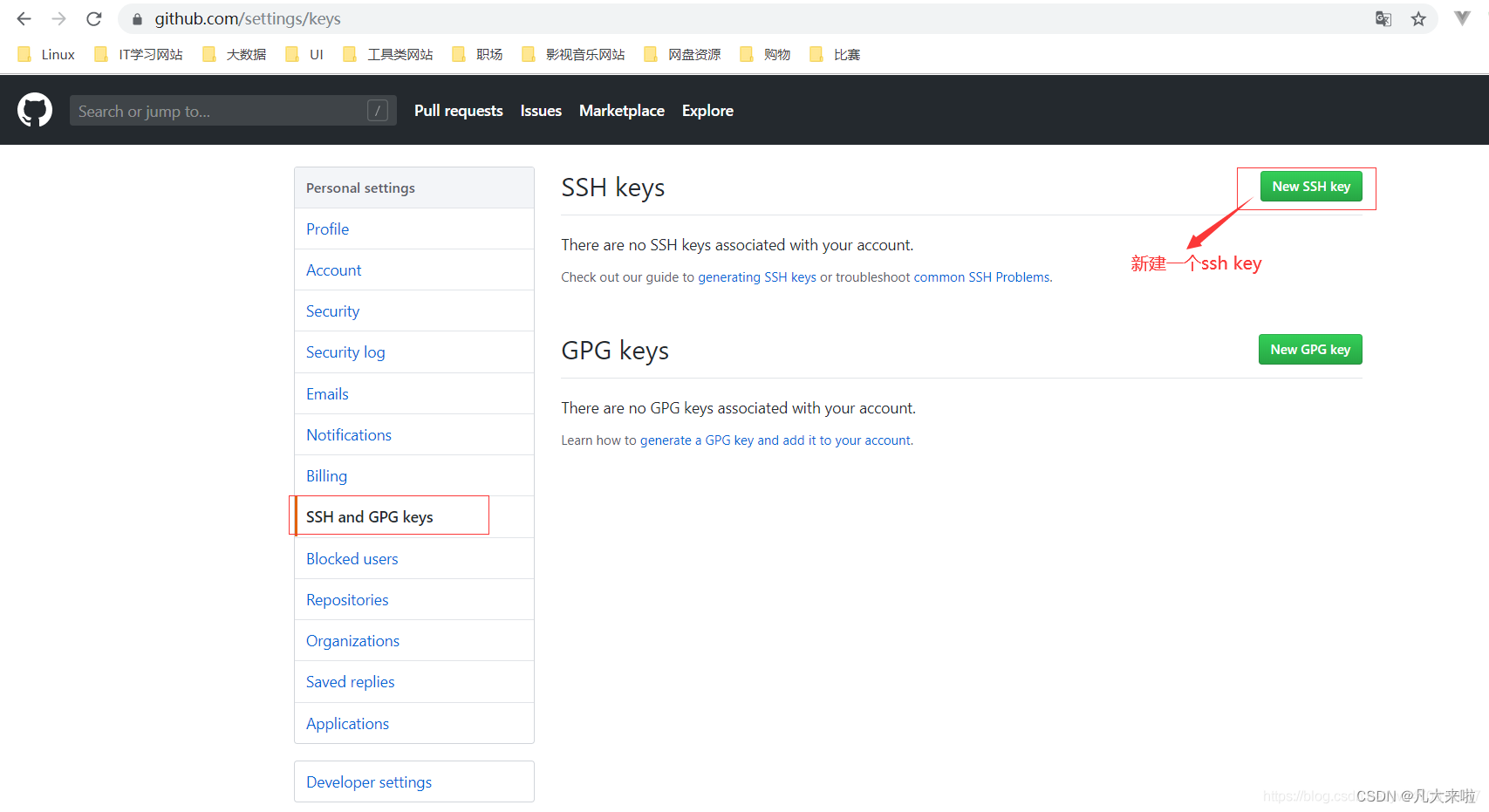The image size is (1489, 812).
Task: Select Developer settings
Action: tap(368, 781)
